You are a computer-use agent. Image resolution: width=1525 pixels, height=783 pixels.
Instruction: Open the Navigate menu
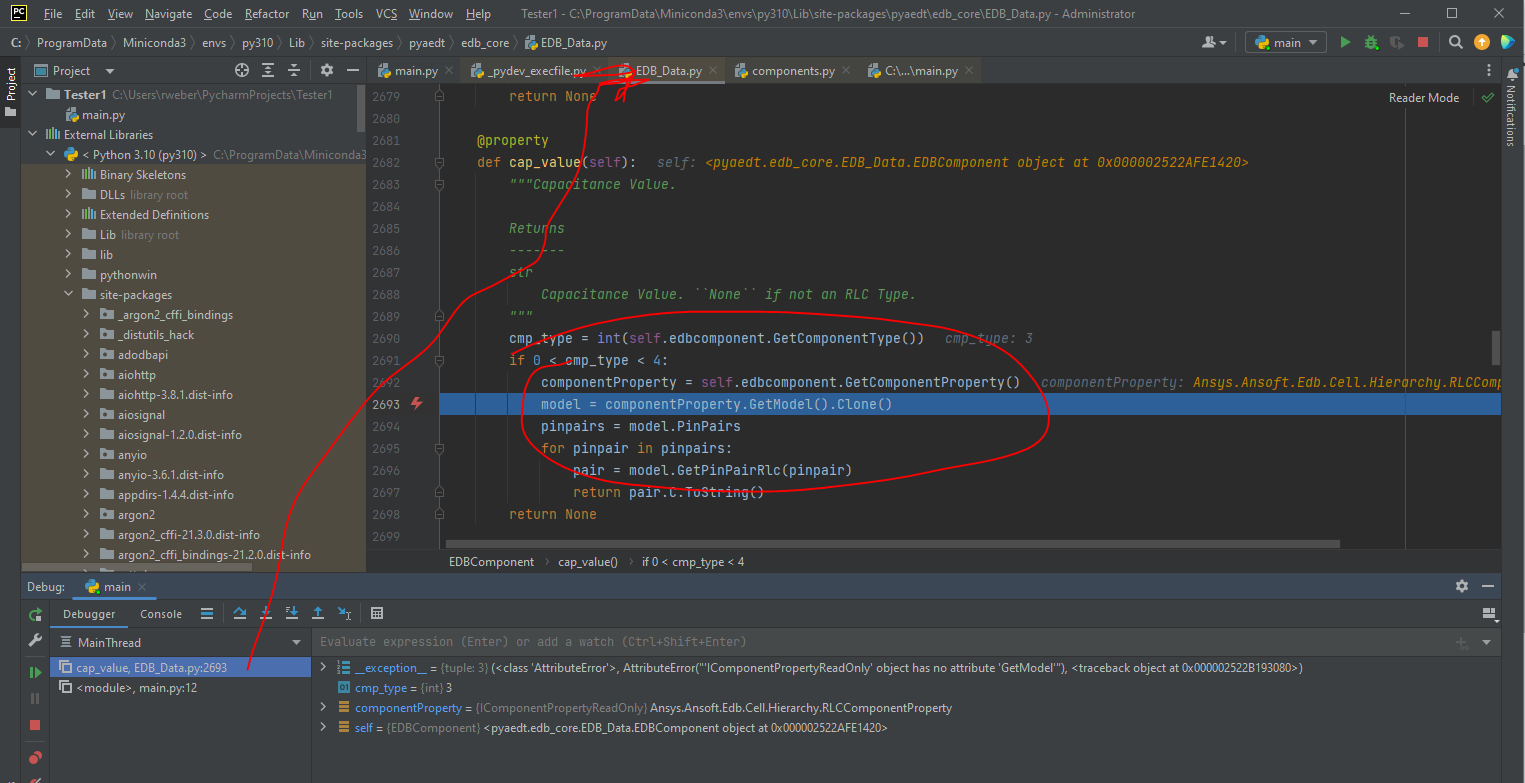[x=168, y=13]
